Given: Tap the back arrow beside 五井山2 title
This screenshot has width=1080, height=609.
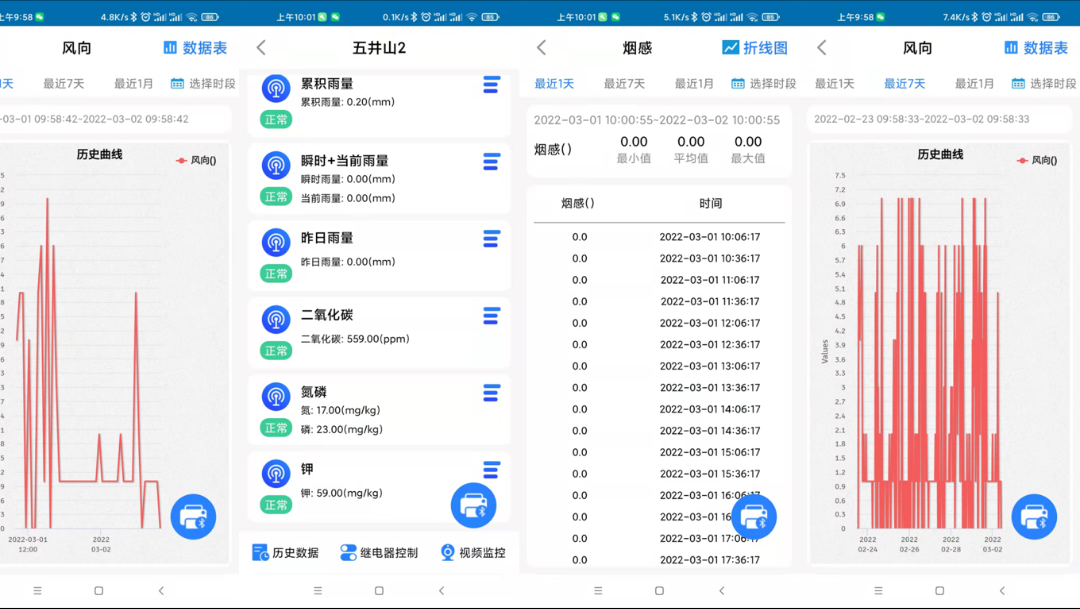Looking at the screenshot, I should click(x=261, y=48).
